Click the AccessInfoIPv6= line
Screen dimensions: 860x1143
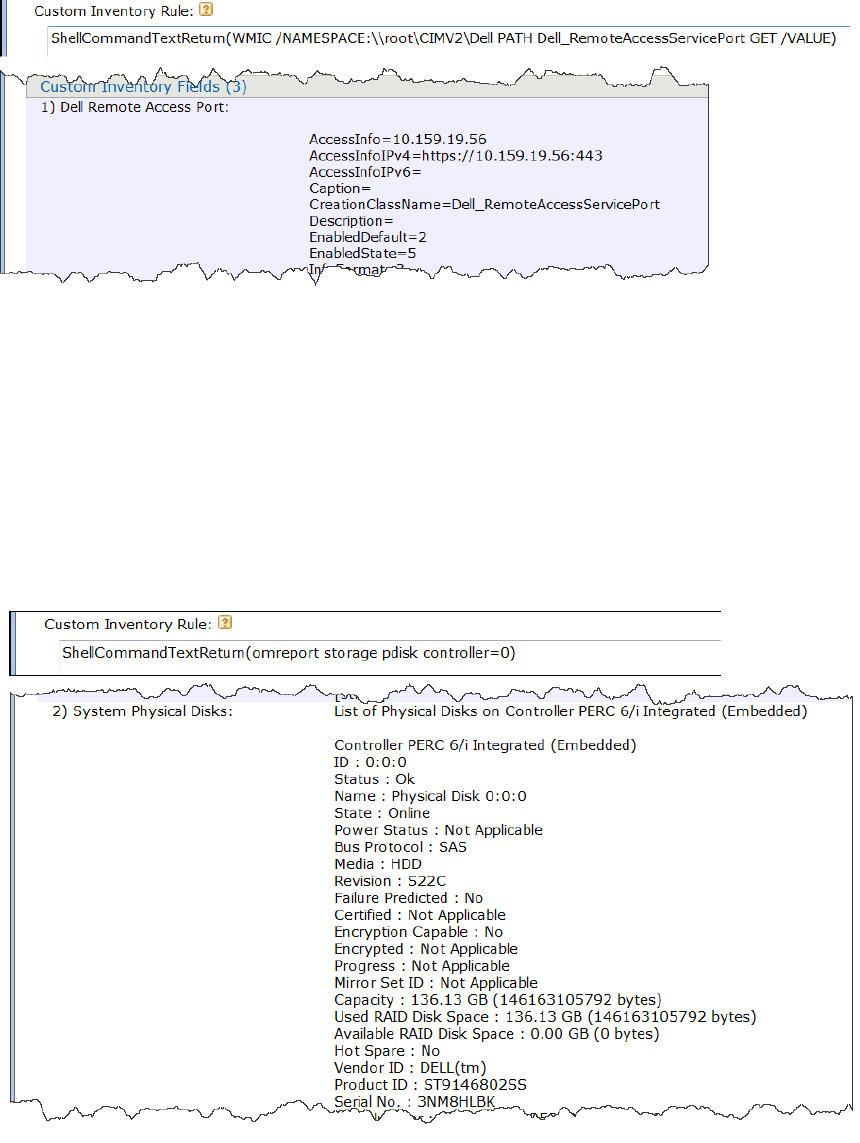pyautogui.click(x=365, y=173)
